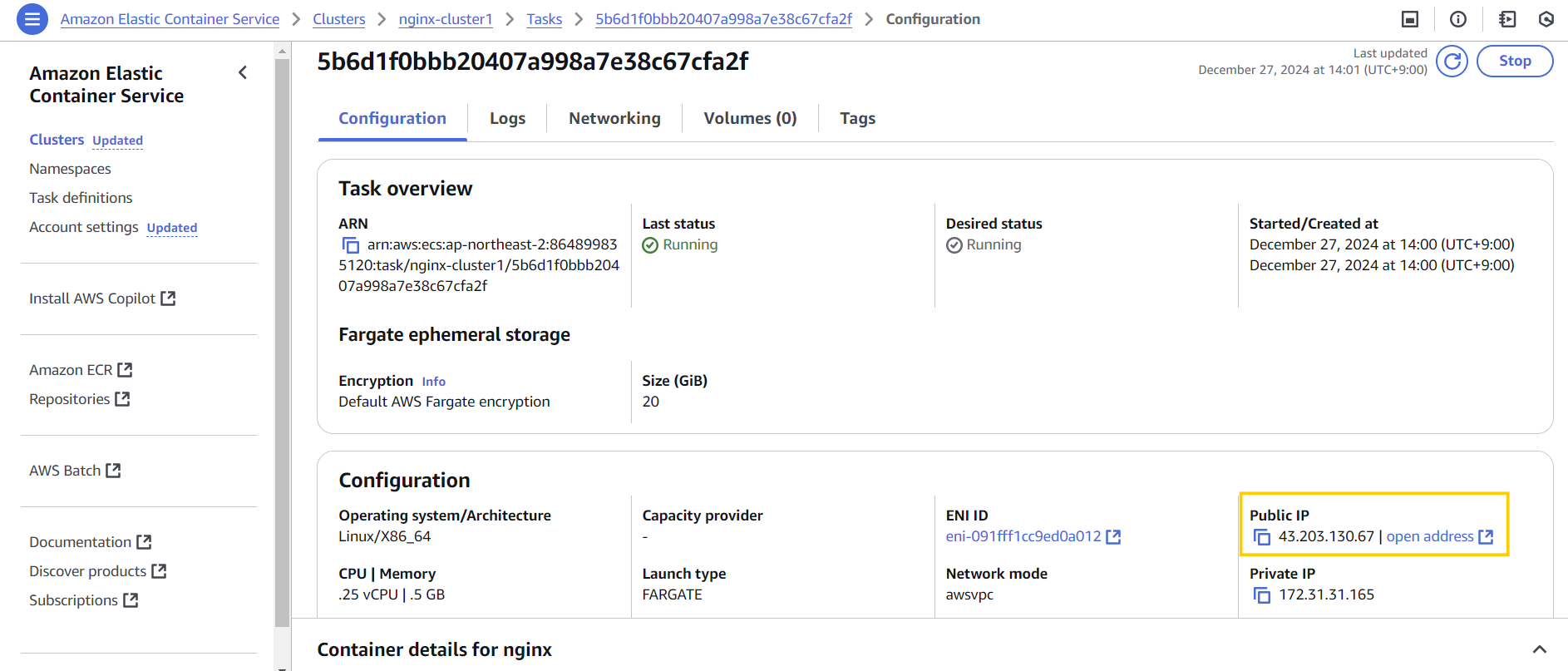Click the refresh task details icon
Image resolution: width=1568 pixels, height=671 pixels.
pyautogui.click(x=1452, y=61)
